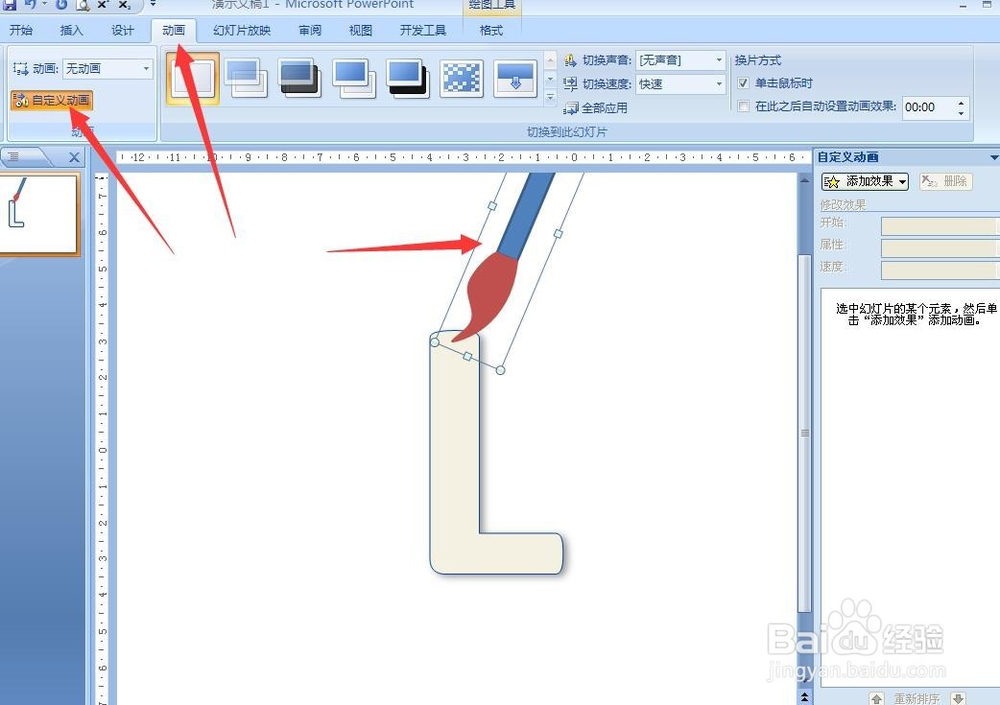Select the dissolve checkerboard transition thumbnail
Screen dimensions: 1000x705
coord(461,78)
